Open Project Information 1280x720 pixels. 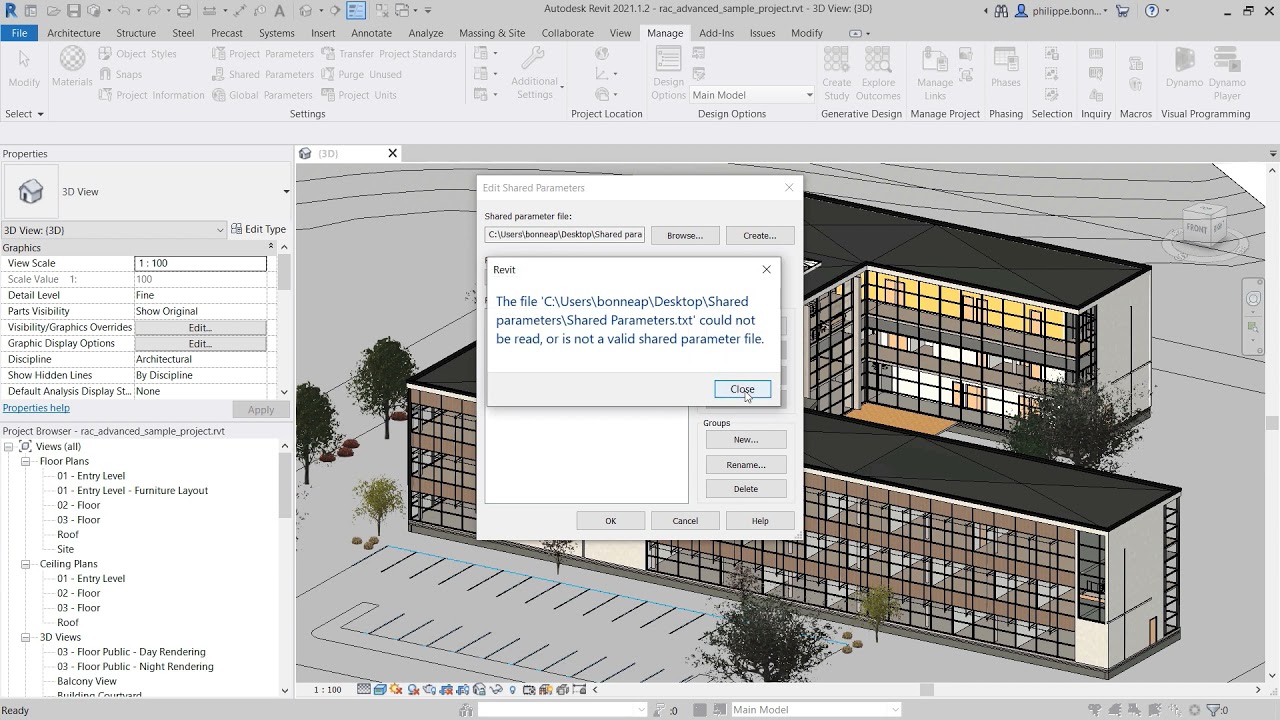point(152,95)
